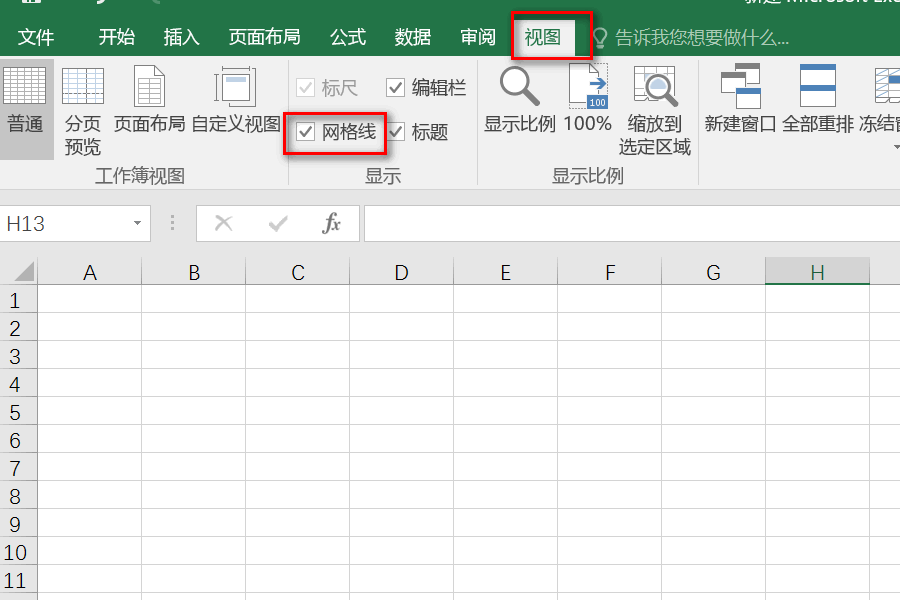The image size is (900, 600).
Task: Open the Review (审阅) tab
Action: [478, 37]
